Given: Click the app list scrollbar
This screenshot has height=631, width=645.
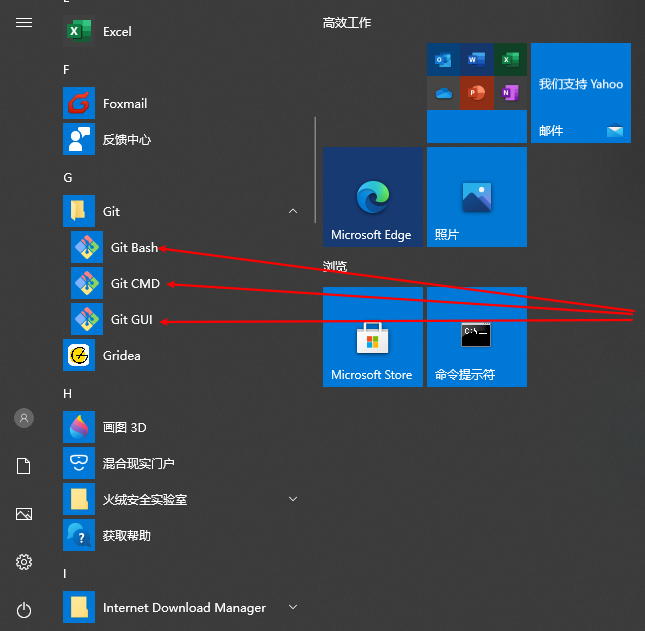Looking at the screenshot, I should 315,170.
